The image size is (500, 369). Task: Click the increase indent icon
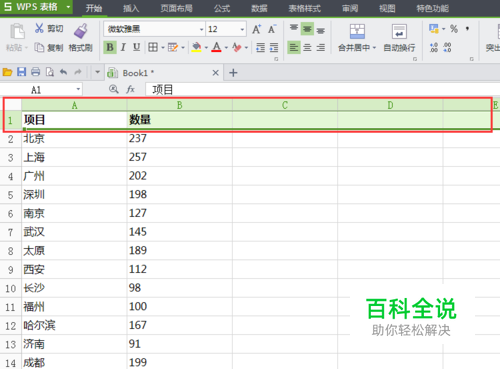274,48
